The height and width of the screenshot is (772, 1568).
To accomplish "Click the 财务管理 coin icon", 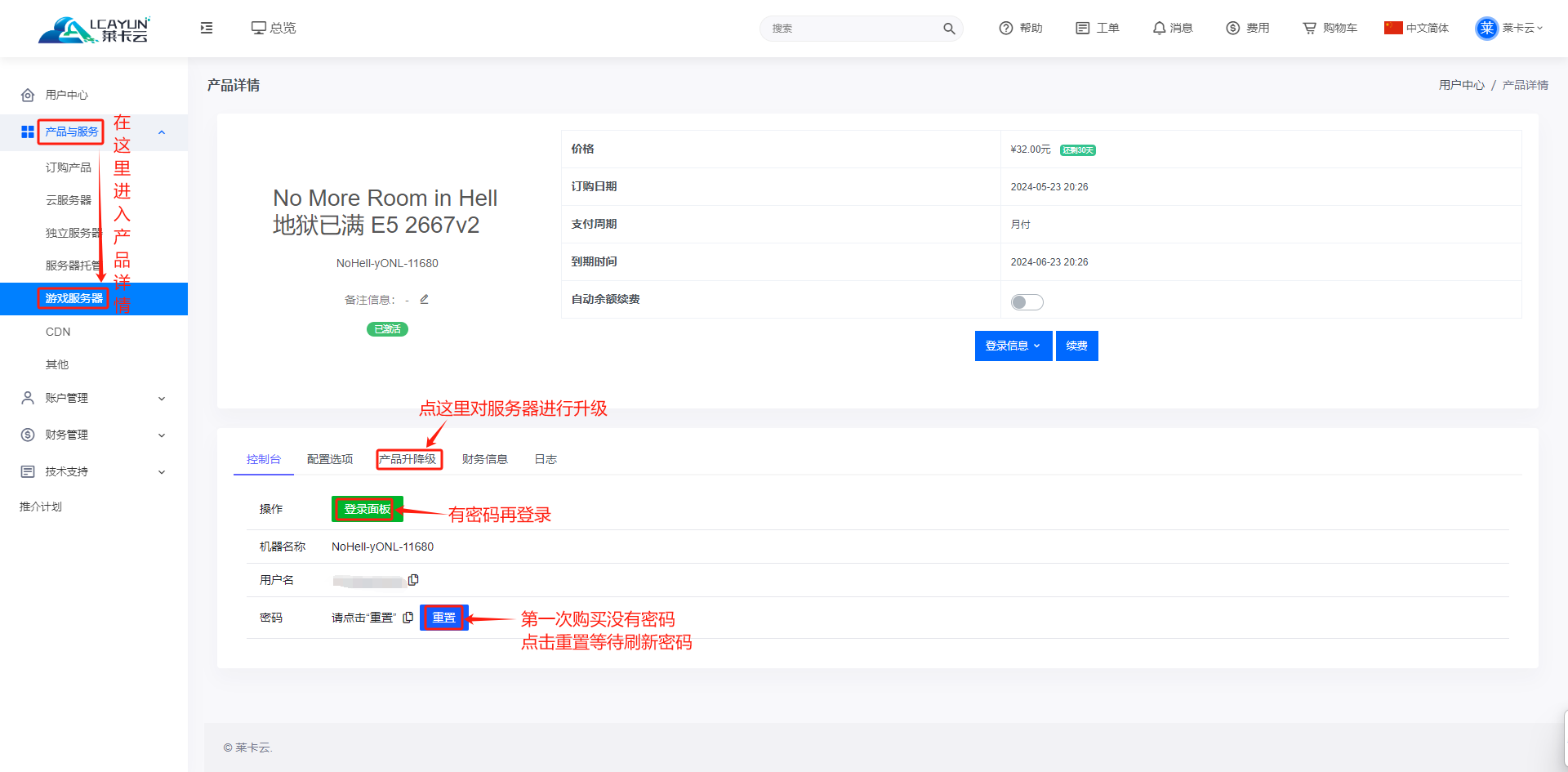I will (28, 435).
